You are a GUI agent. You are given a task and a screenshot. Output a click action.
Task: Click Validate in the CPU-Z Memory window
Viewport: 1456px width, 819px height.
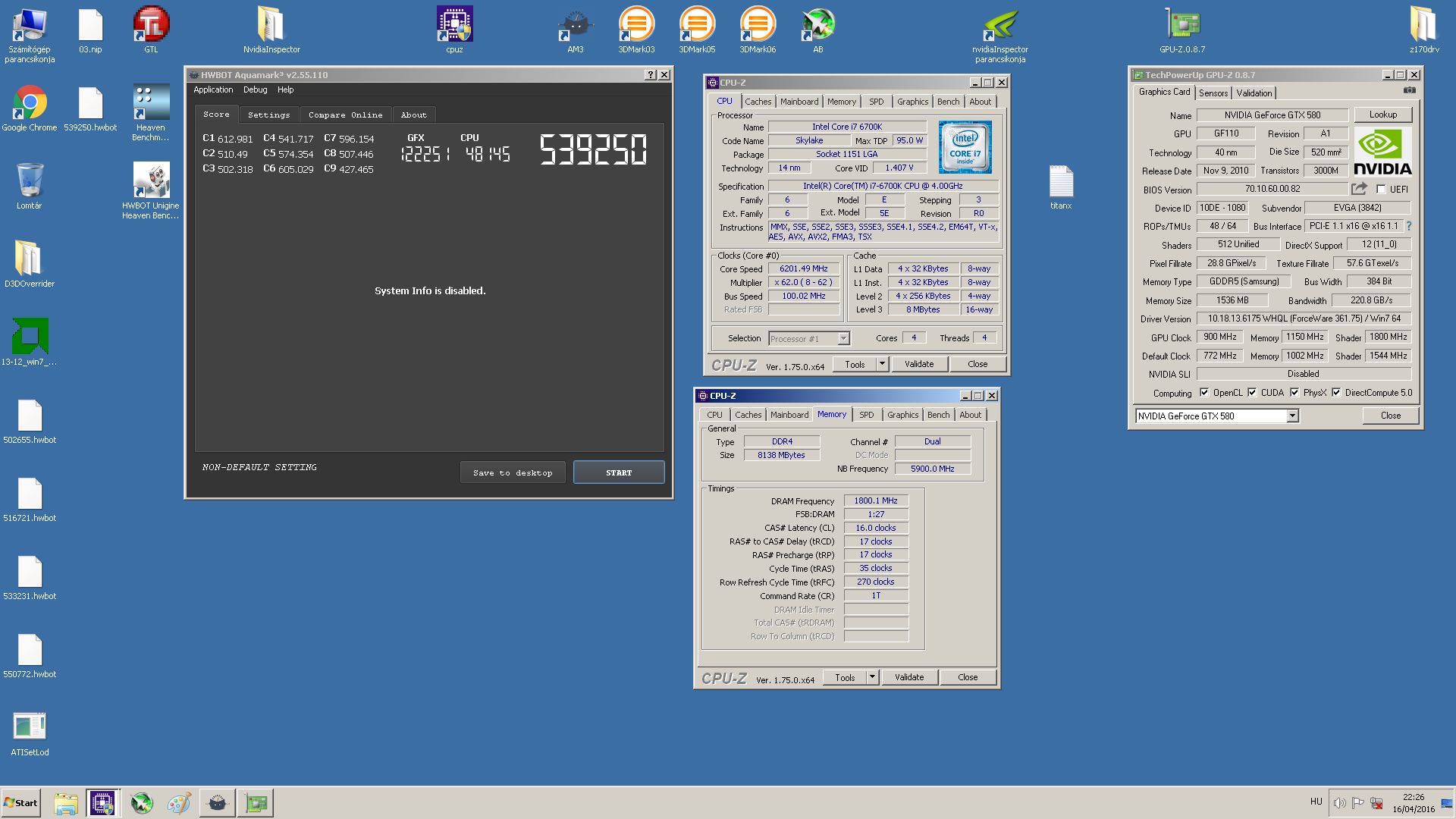tap(909, 677)
